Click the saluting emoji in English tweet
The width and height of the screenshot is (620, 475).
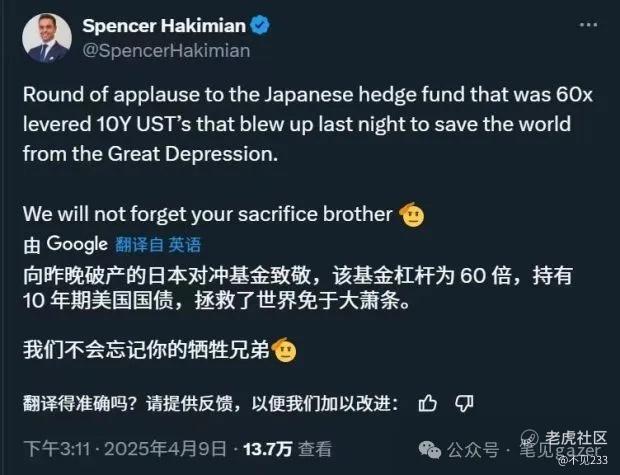tap(413, 213)
